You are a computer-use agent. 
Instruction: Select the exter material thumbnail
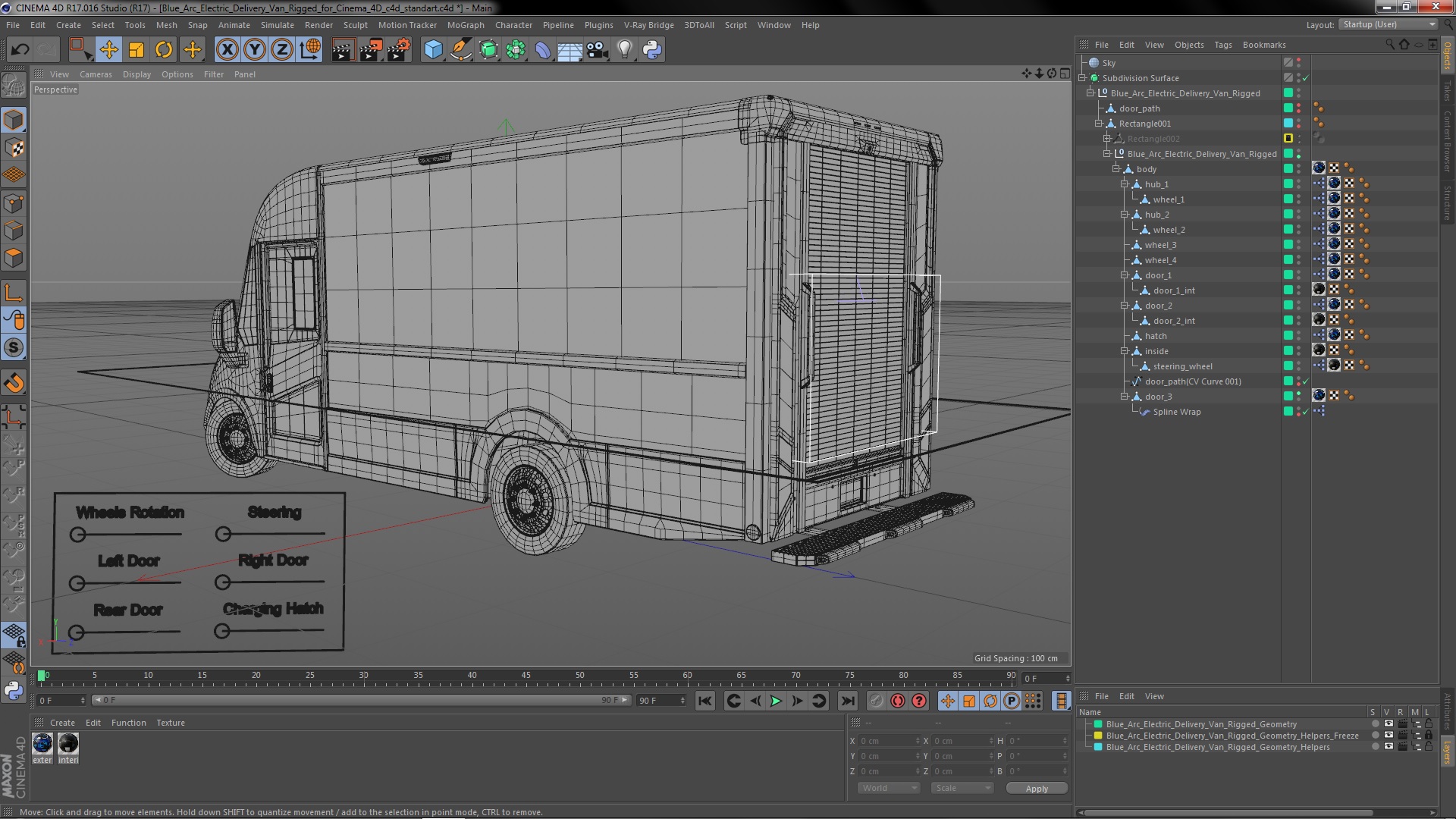point(42,743)
